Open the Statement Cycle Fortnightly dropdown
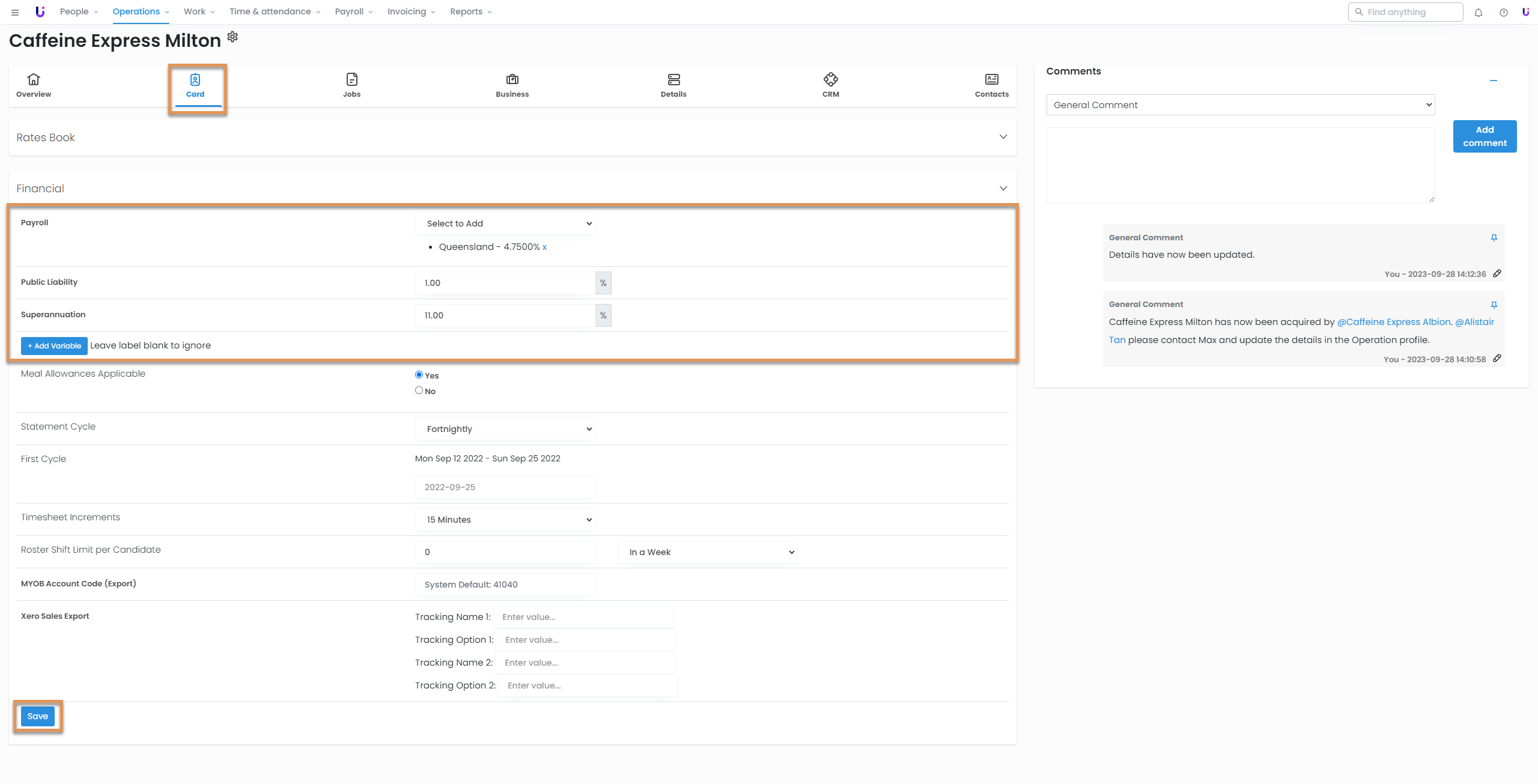 pos(505,429)
